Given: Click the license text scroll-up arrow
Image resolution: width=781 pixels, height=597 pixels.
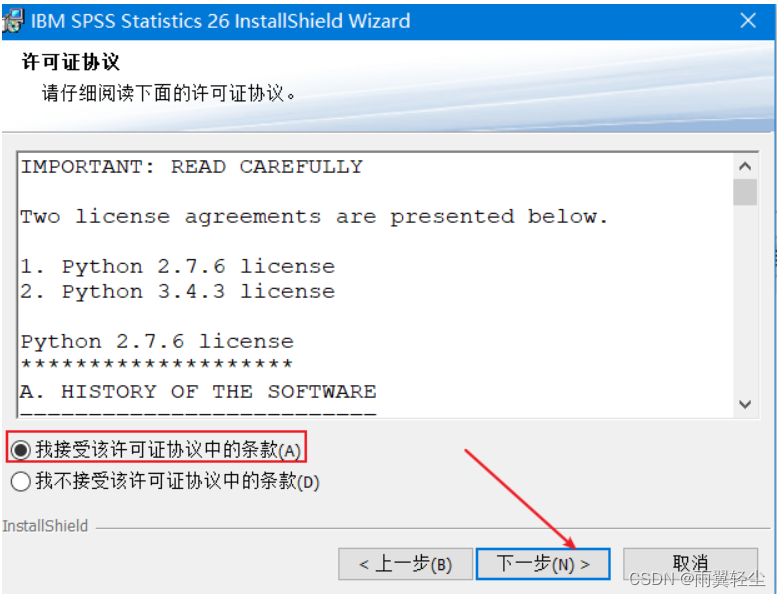Looking at the screenshot, I should (x=745, y=166).
